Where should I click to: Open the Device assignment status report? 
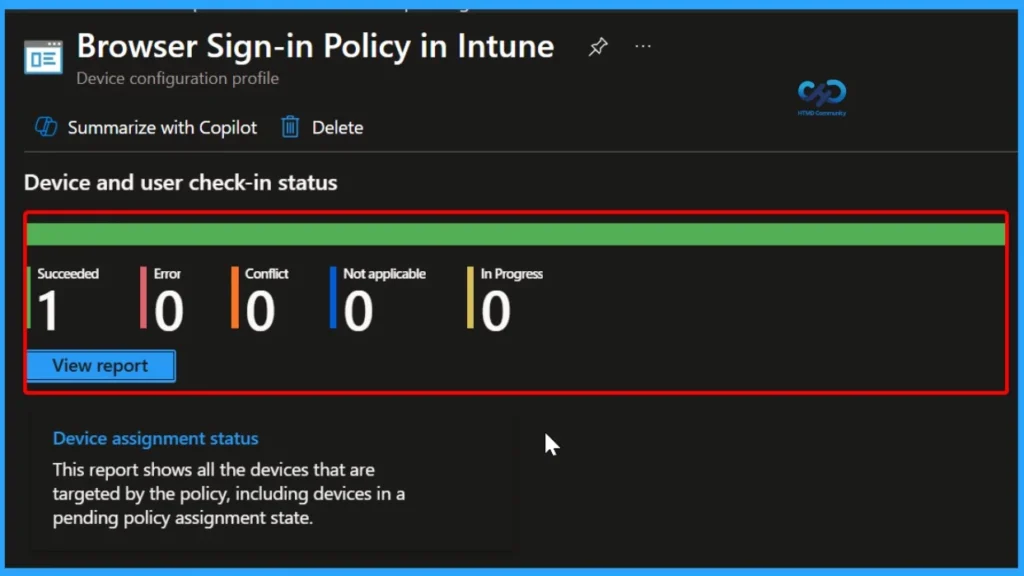tap(155, 438)
